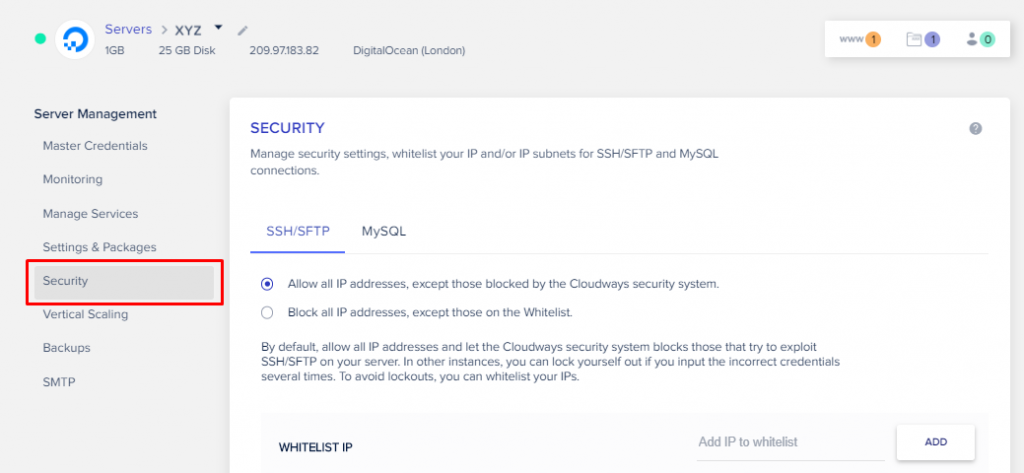The image size is (1024, 473).
Task: Click the help question mark icon
Action: 975,129
